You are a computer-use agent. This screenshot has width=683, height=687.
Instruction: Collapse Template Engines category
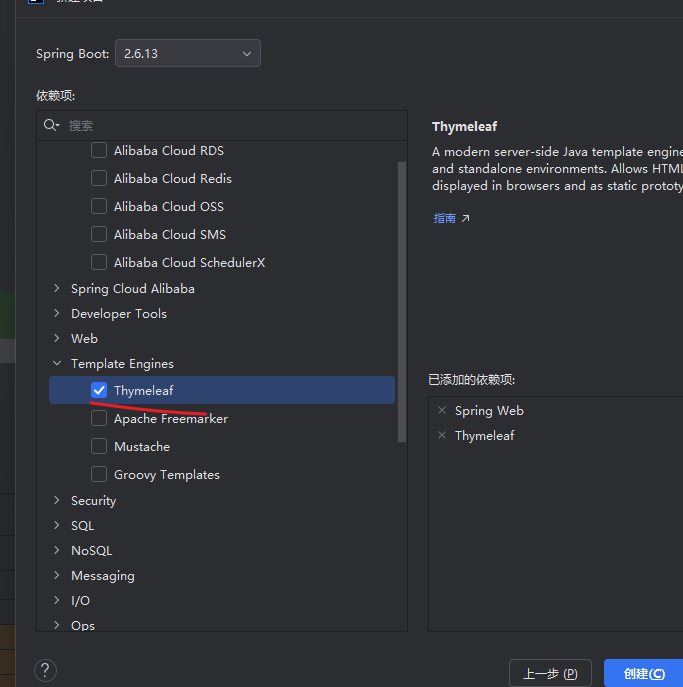(57, 363)
